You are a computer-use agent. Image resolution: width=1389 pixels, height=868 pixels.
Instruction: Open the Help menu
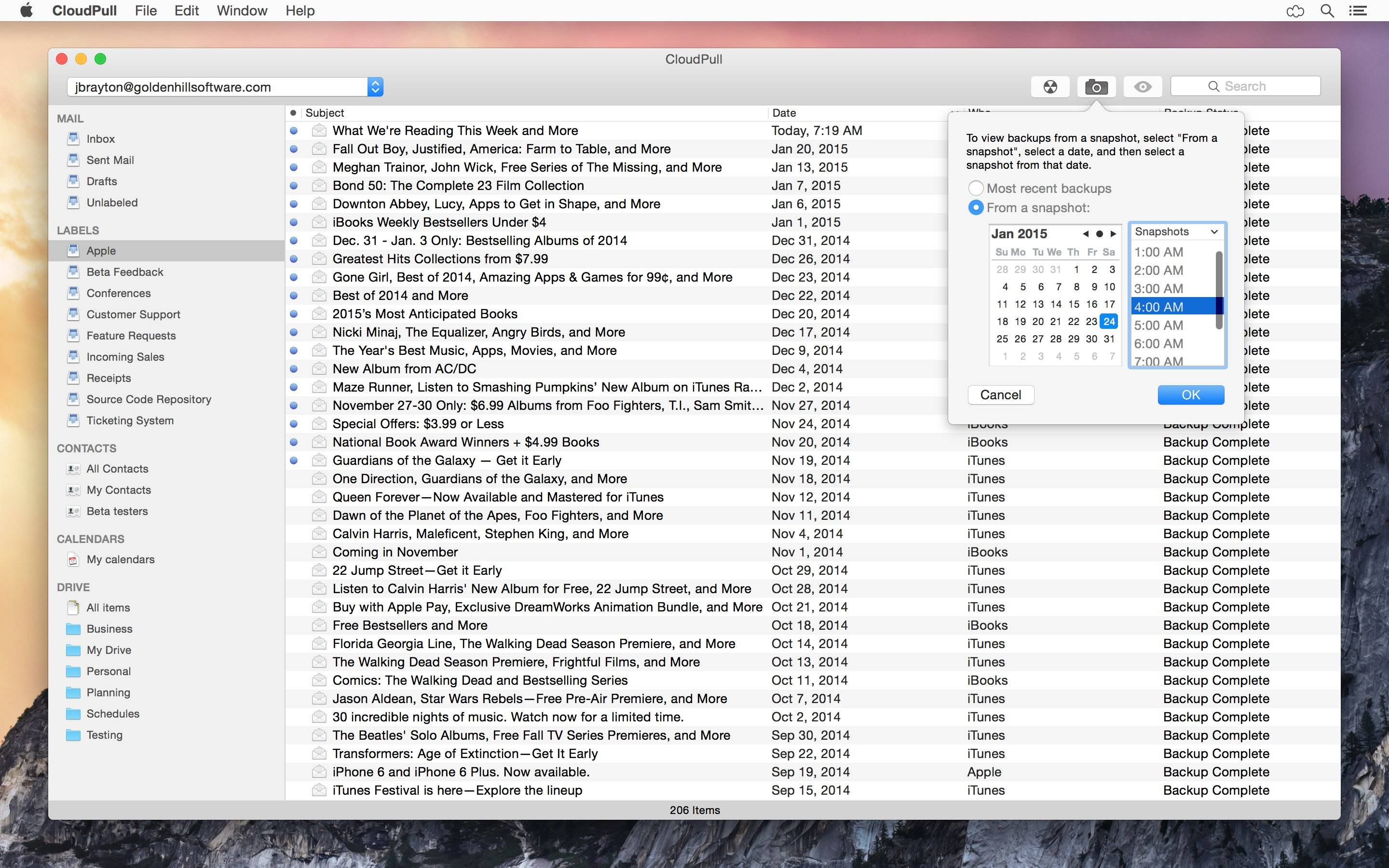pyautogui.click(x=300, y=10)
